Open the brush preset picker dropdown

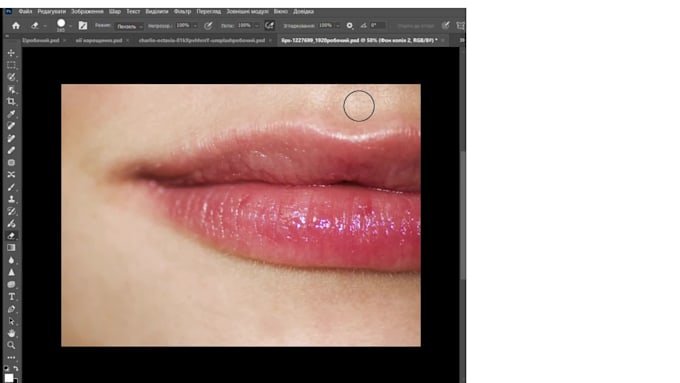70,26
